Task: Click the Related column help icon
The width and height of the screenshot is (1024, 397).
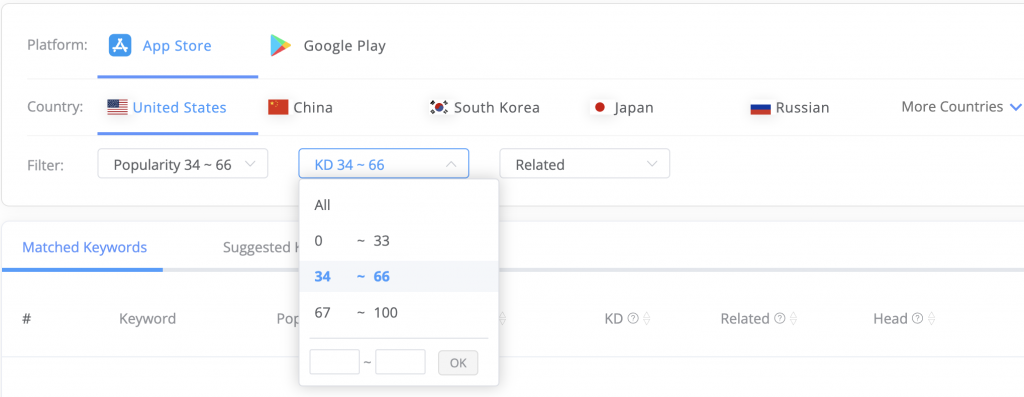Action: pos(779,319)
